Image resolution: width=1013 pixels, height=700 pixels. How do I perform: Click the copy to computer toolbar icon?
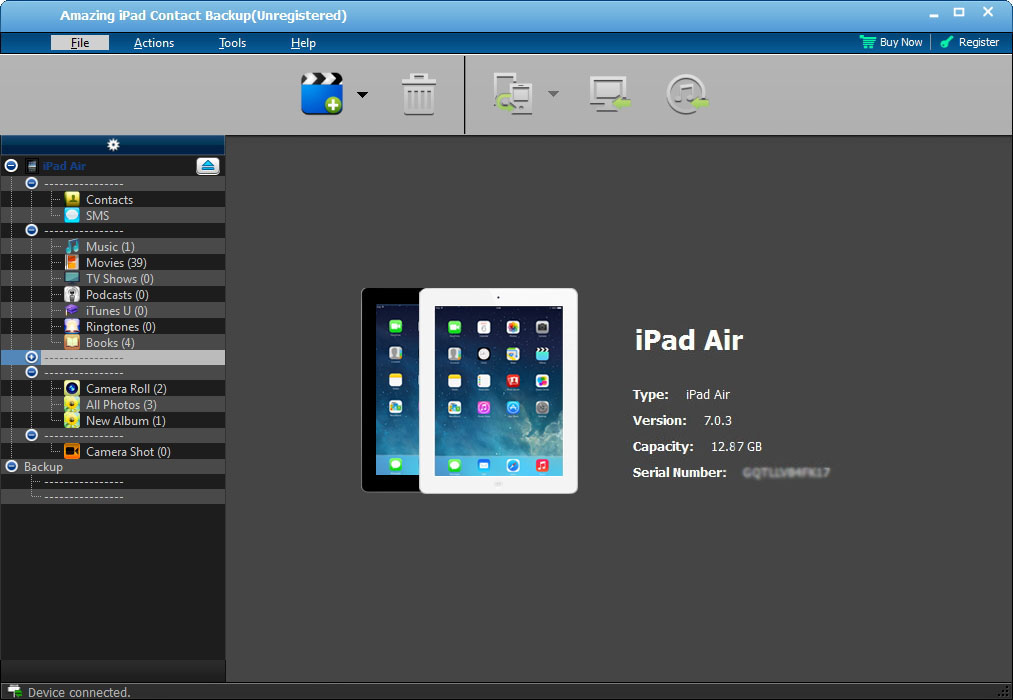pyautogui.click(x=609, y=94)
